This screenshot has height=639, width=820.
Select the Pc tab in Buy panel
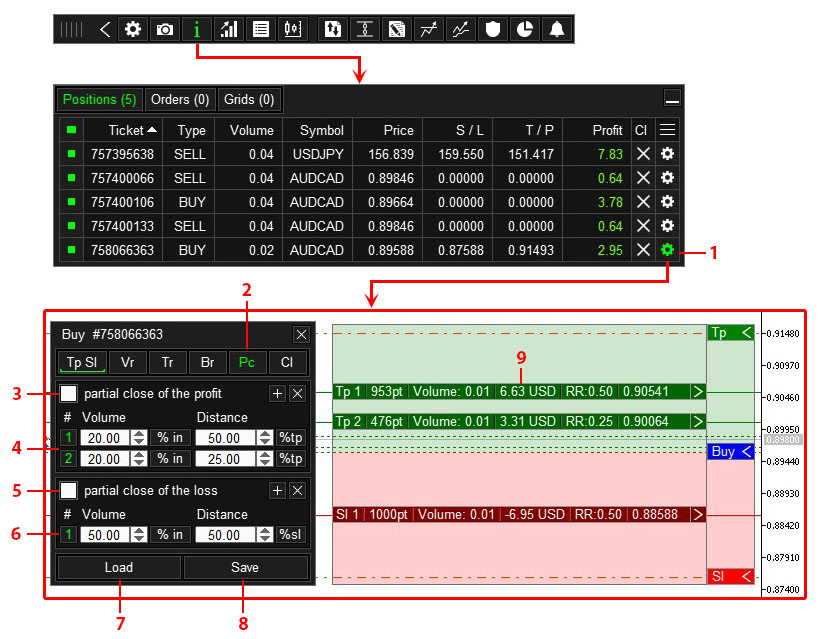coord(246,362)
